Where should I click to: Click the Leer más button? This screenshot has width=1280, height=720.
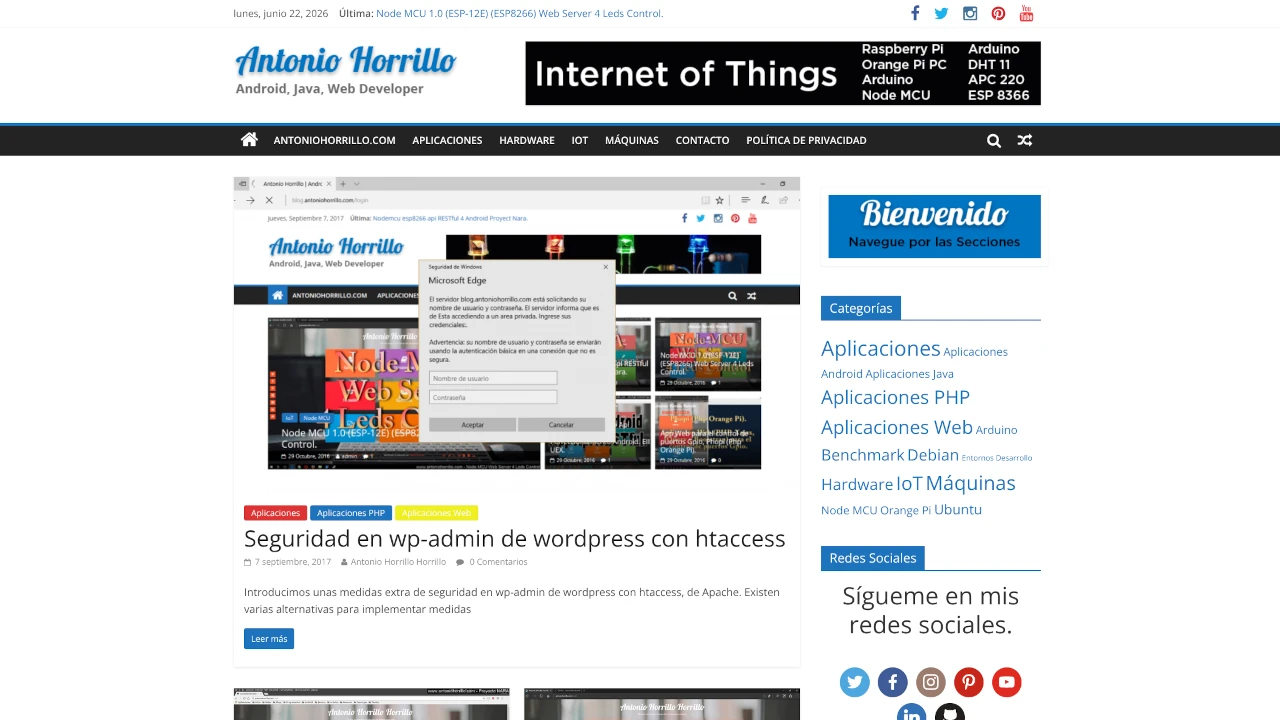[269, 639]
